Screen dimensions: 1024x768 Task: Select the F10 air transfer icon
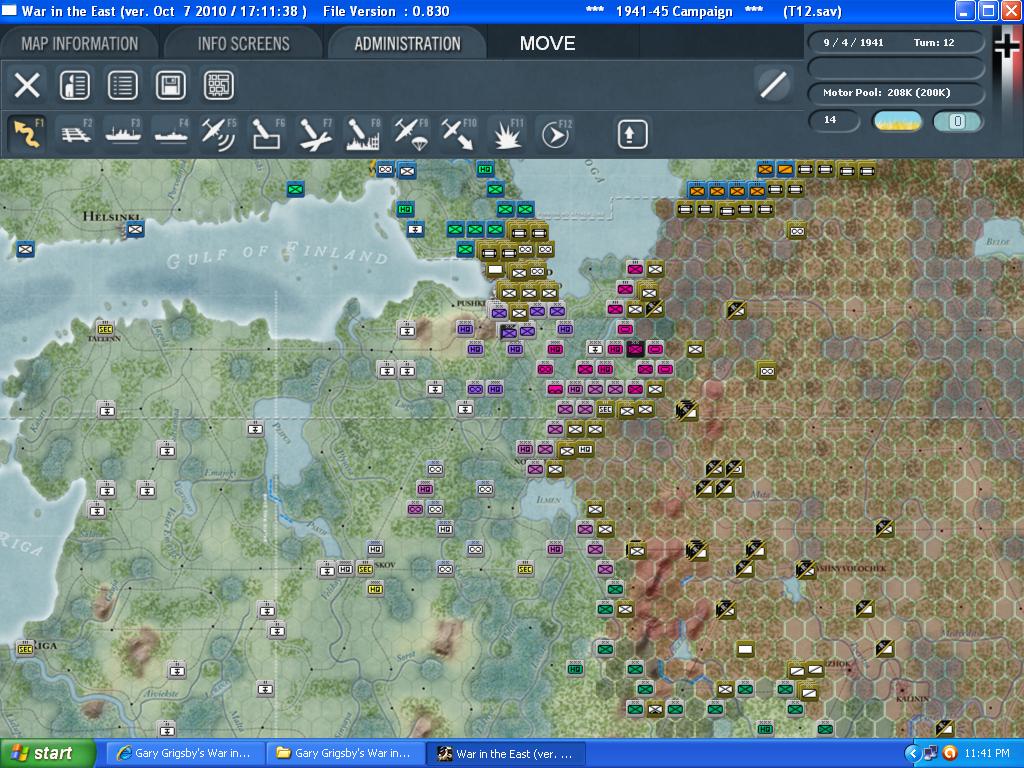point(458,134)
